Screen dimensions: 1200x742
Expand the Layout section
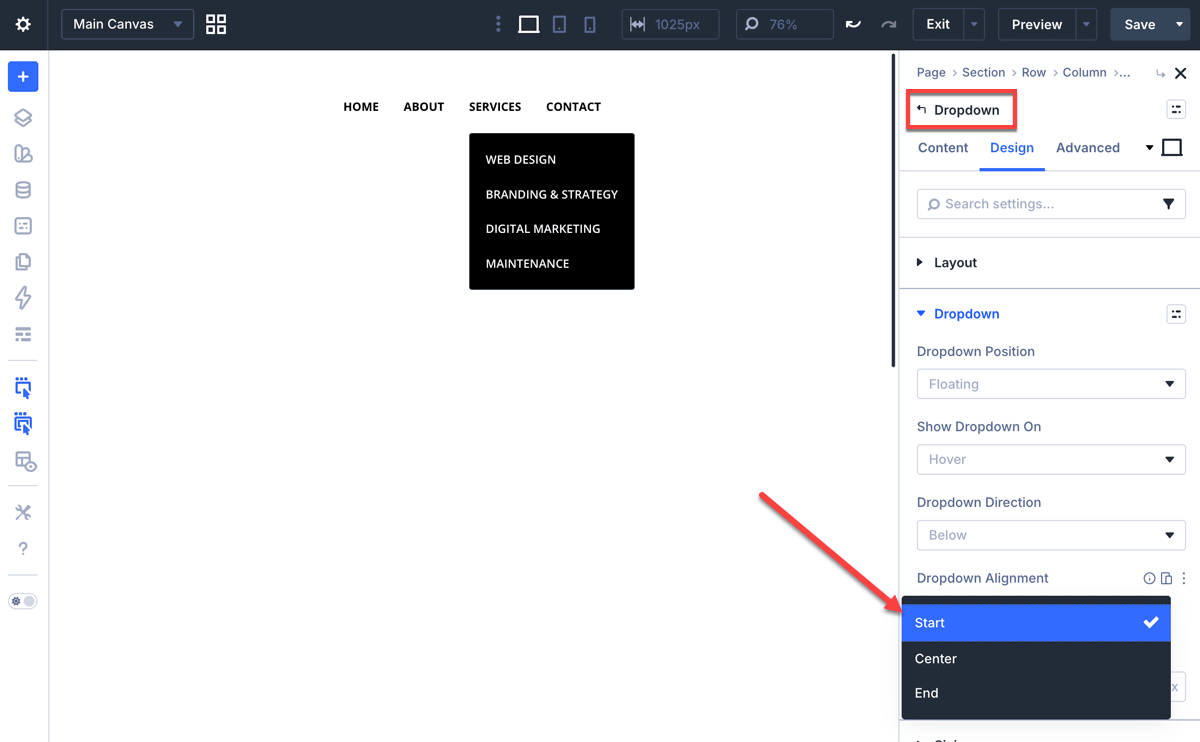point(955,263)
